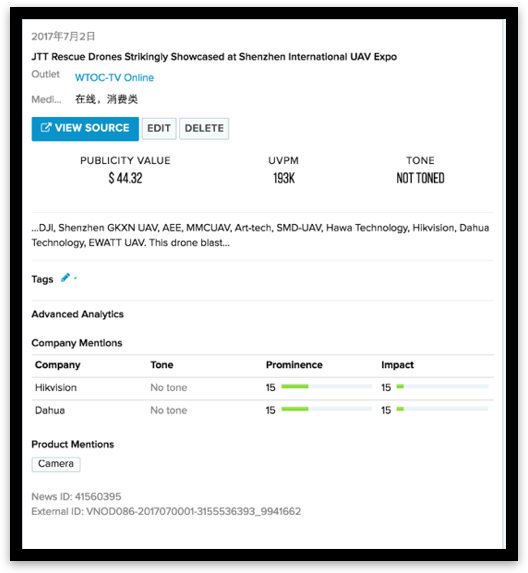Select the Dahua company row
Viewport: 528px width, 573px height.
pos(262,410)
